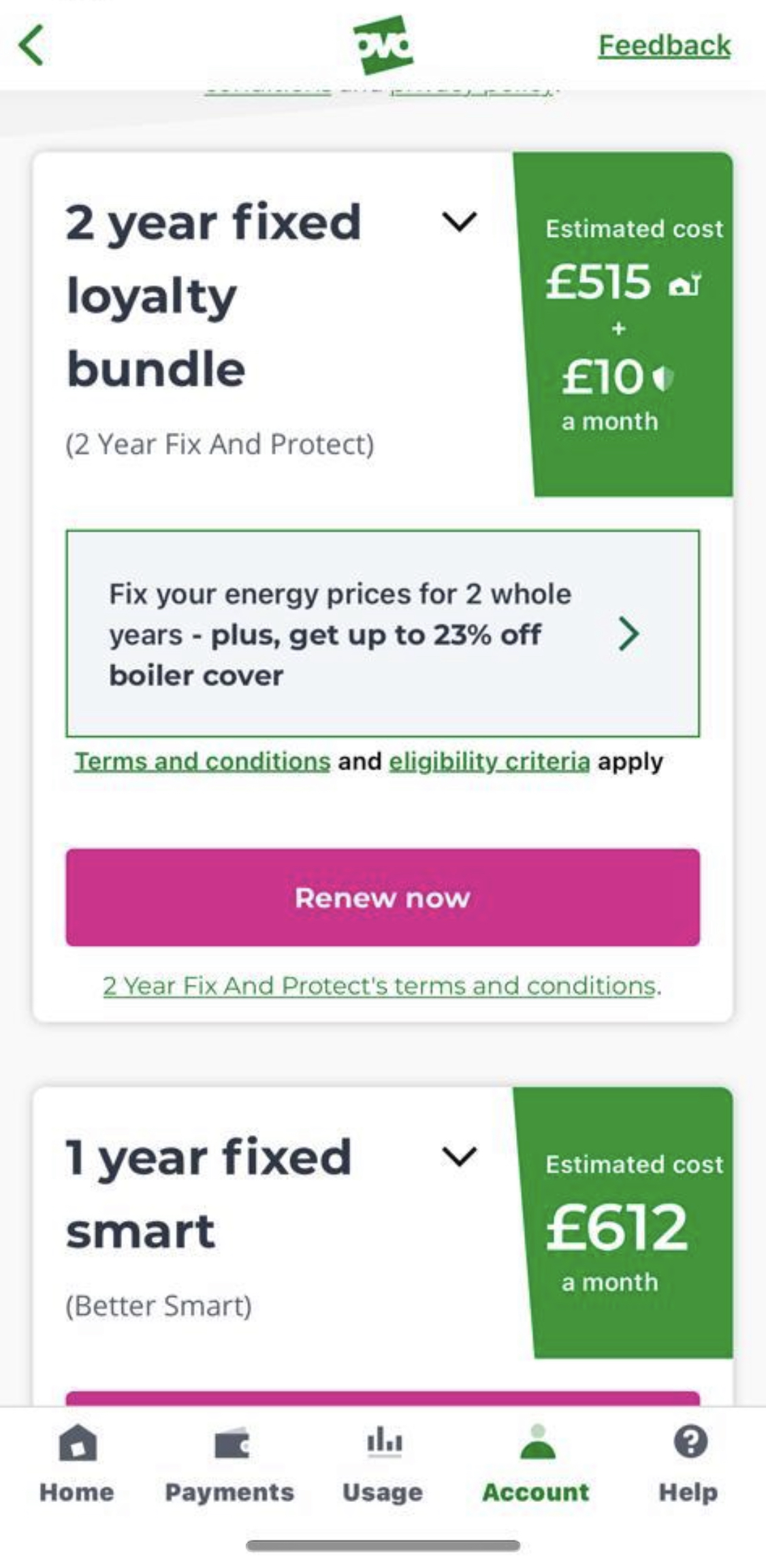
Task: Tap the Help question mark icon
Action: (x=690, y=1441)
